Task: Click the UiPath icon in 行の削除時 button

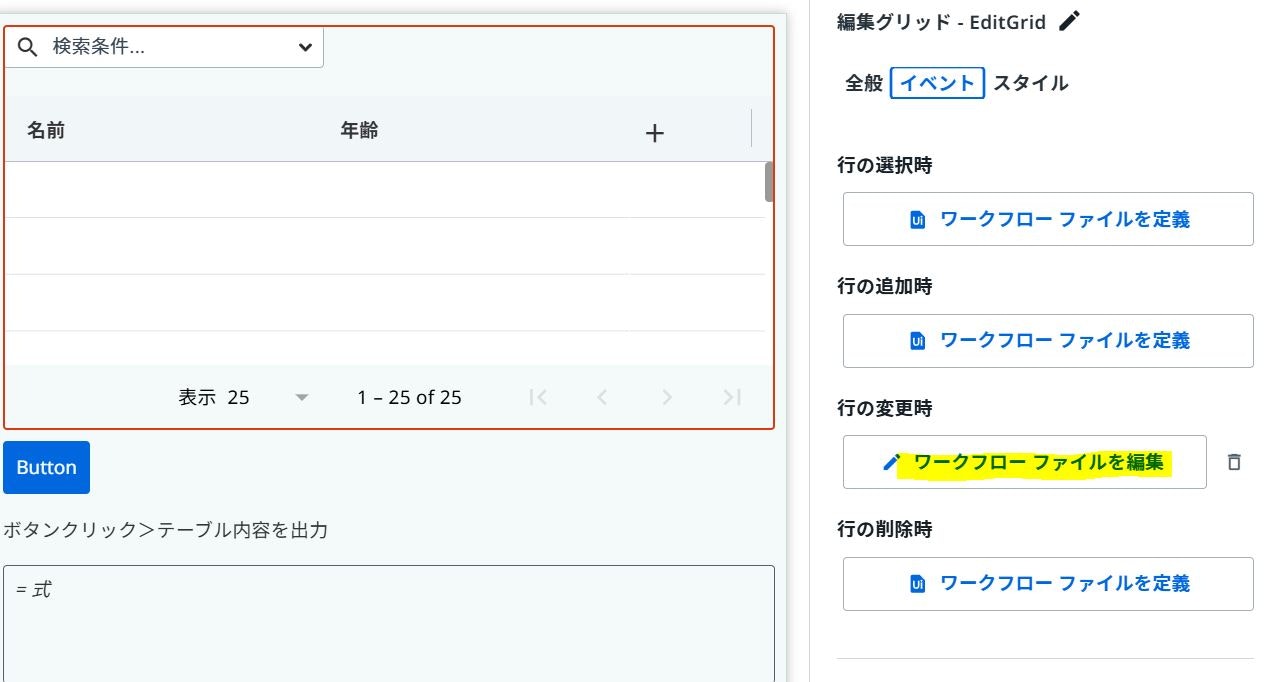Action: pos(916,584)
